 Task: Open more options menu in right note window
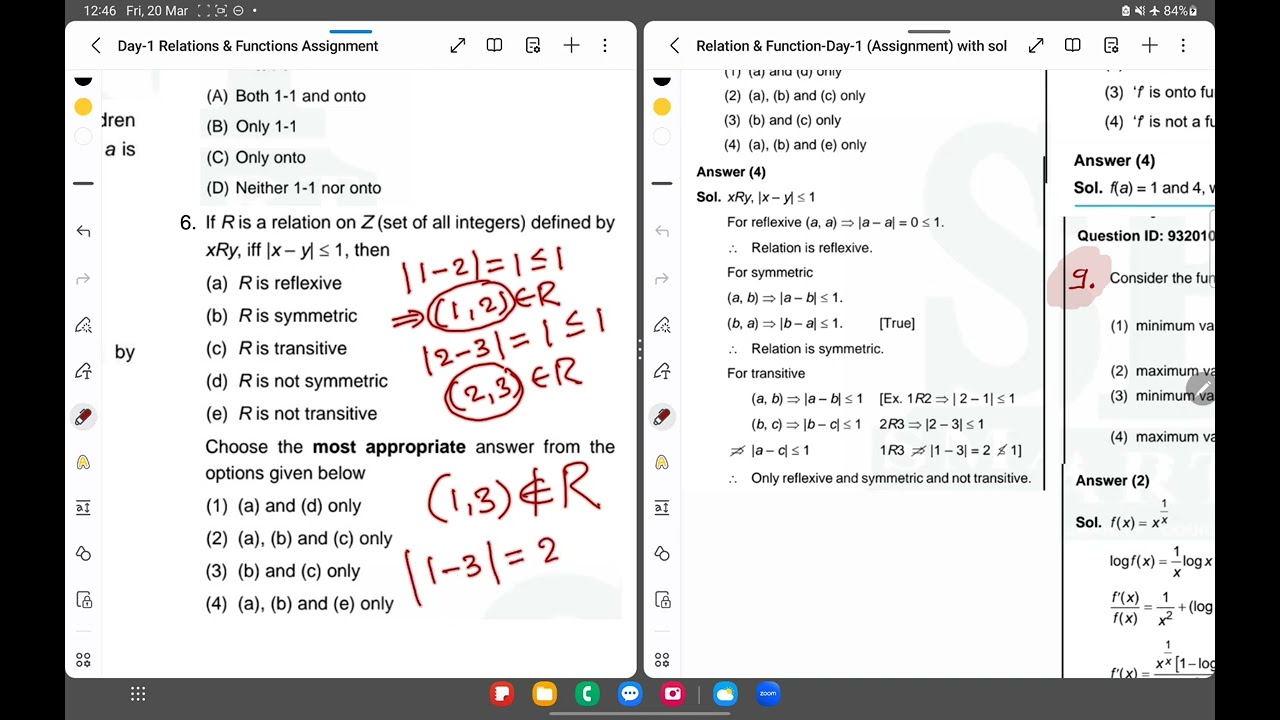pyautogui.click(x=1183, y=46)
